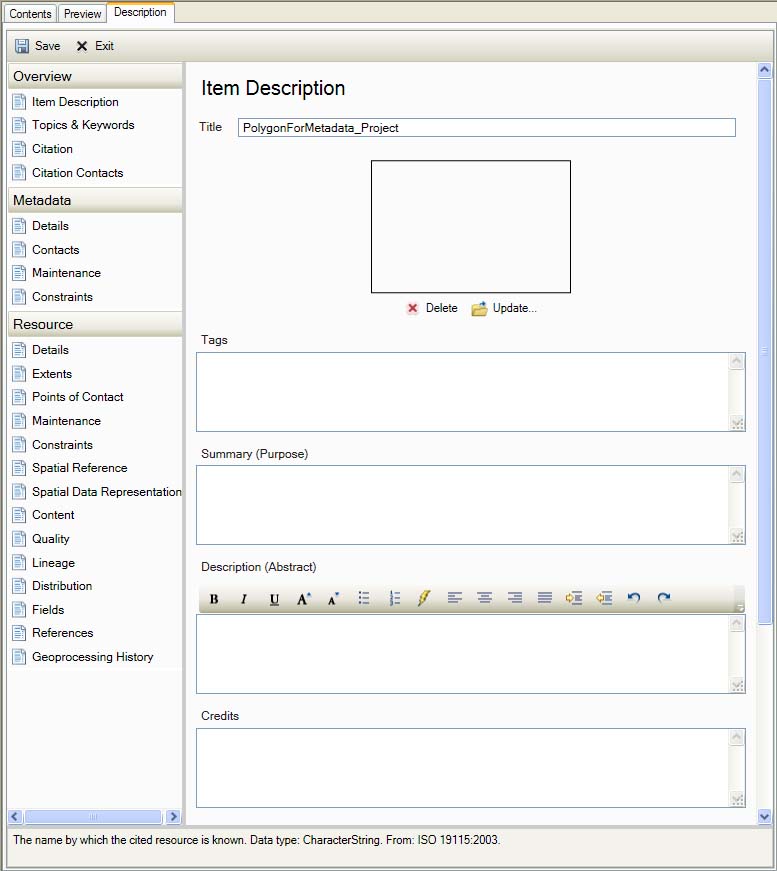
Task: Open the Update thumbnail dialog
Action: 505,308
